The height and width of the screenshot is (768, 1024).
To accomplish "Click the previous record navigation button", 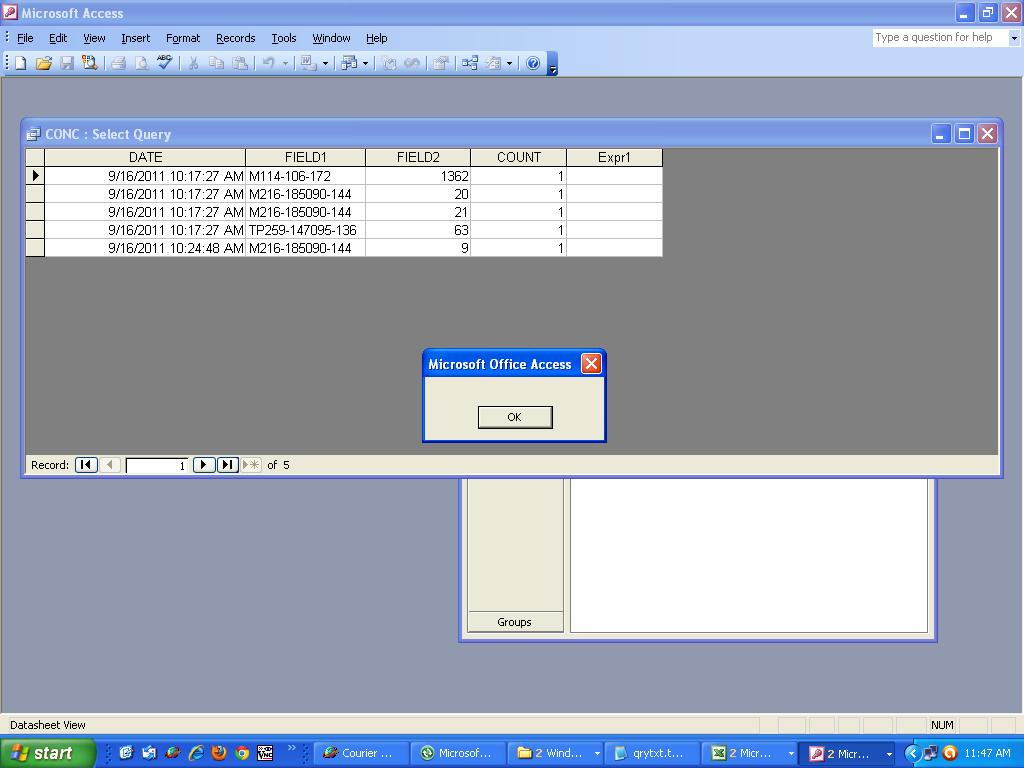I will tap(110, 465).
